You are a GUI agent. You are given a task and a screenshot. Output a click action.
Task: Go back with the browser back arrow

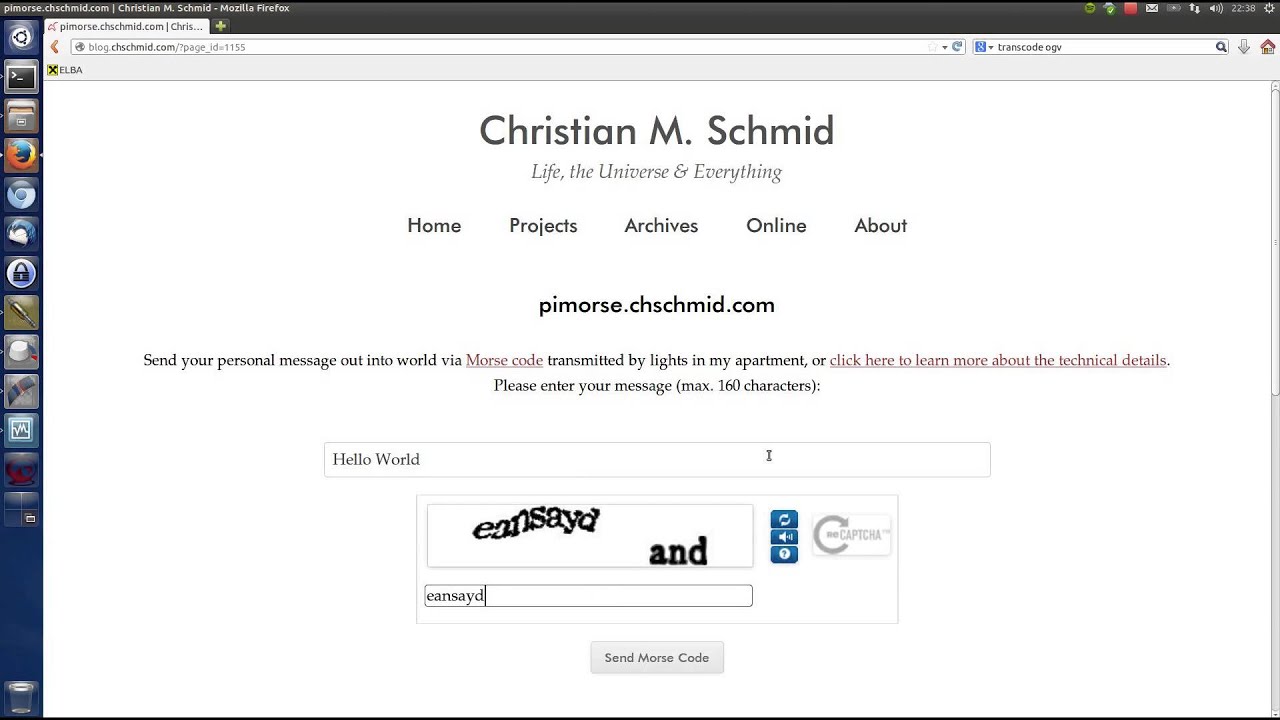point(55,47)
